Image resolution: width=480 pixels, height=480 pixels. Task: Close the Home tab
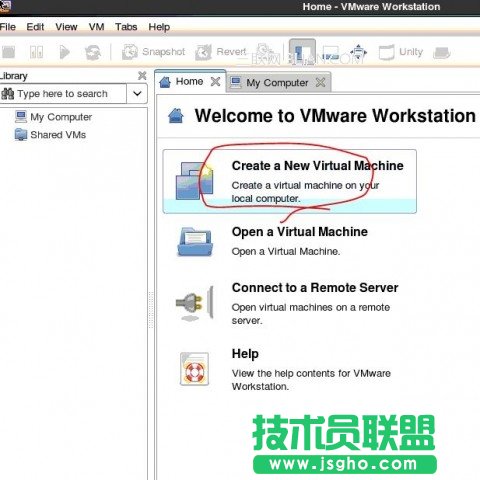click(216, 81)
